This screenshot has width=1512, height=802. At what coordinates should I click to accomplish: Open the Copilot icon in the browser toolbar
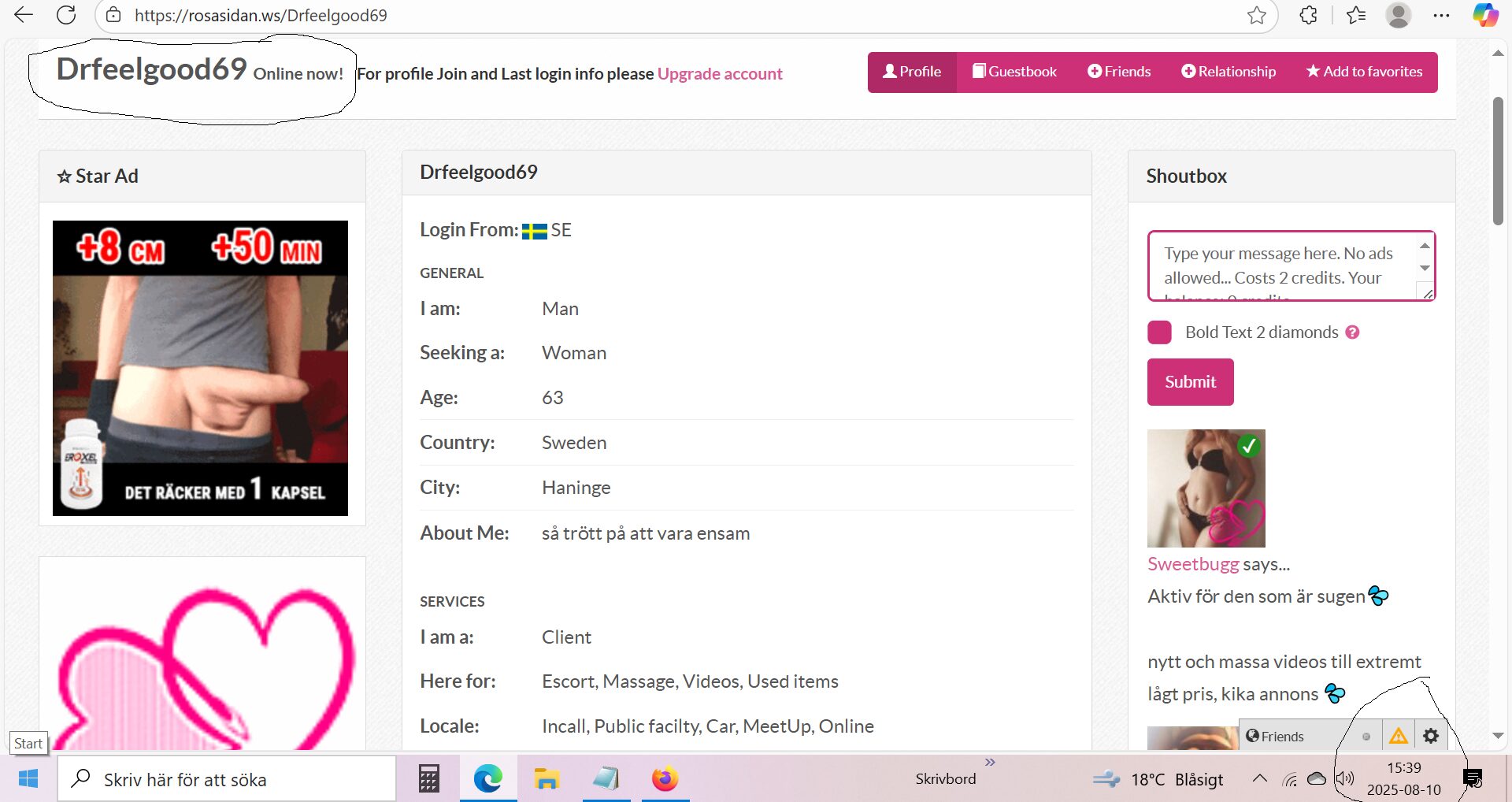coord(1485,15)
